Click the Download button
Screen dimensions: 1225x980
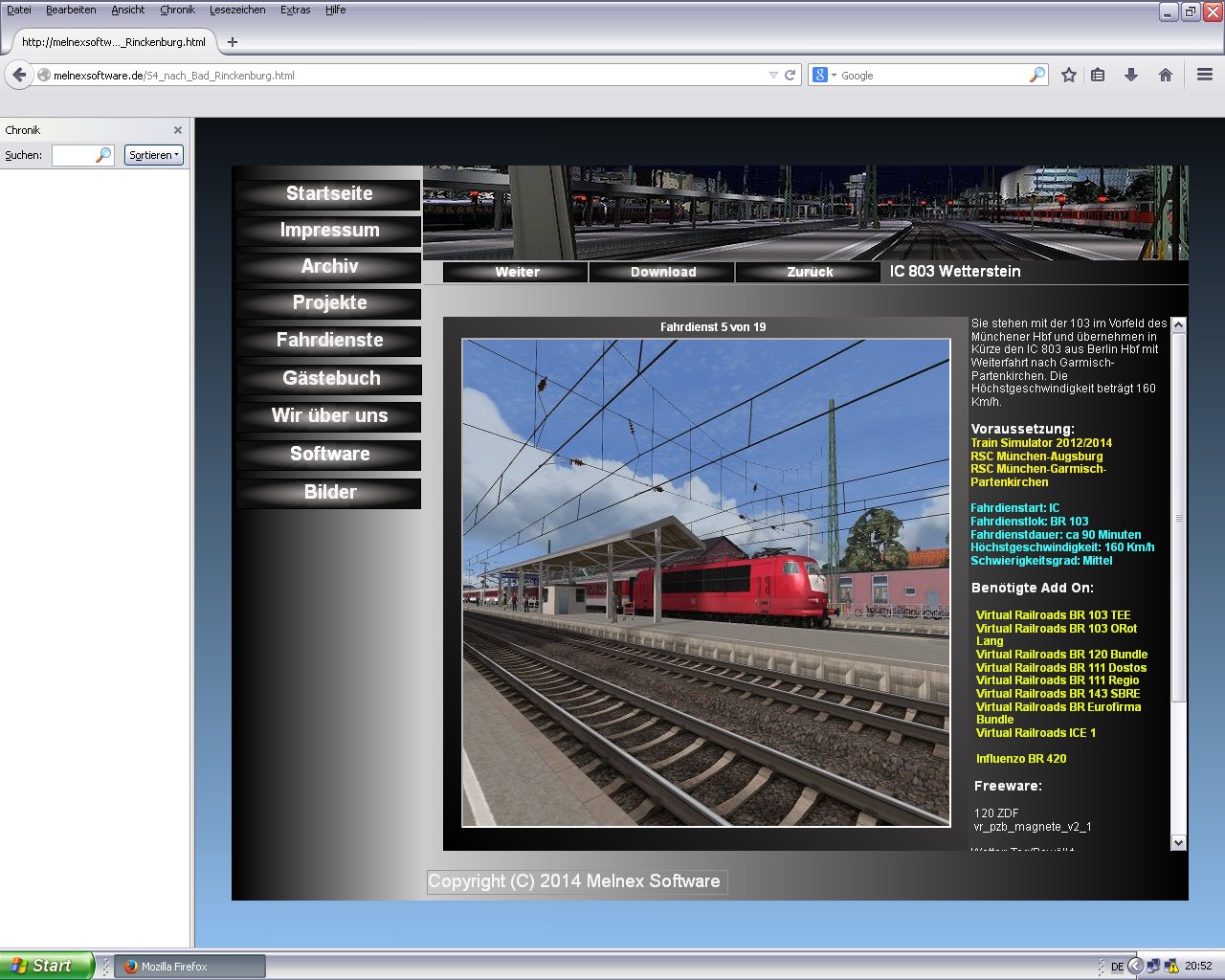[x=662, y=272]
